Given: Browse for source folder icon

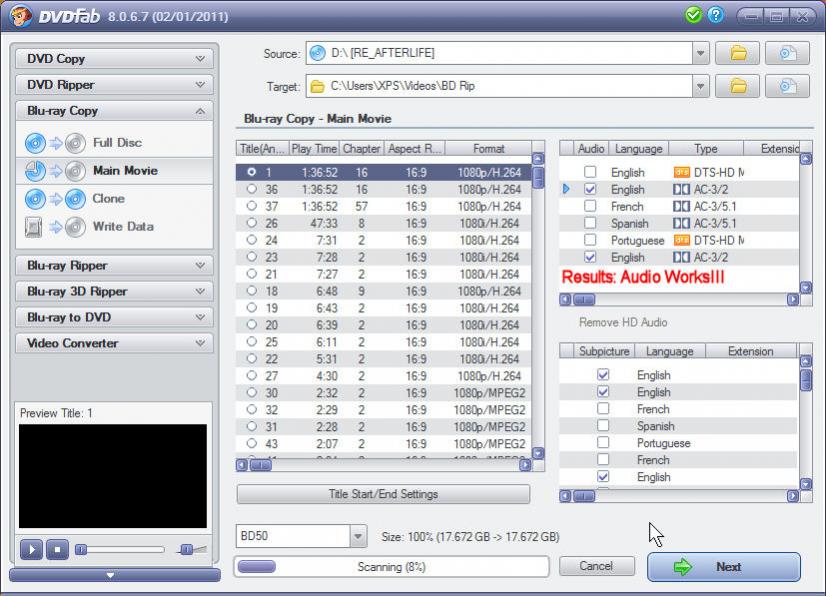Looking at the screenshot, I should 738,53.
